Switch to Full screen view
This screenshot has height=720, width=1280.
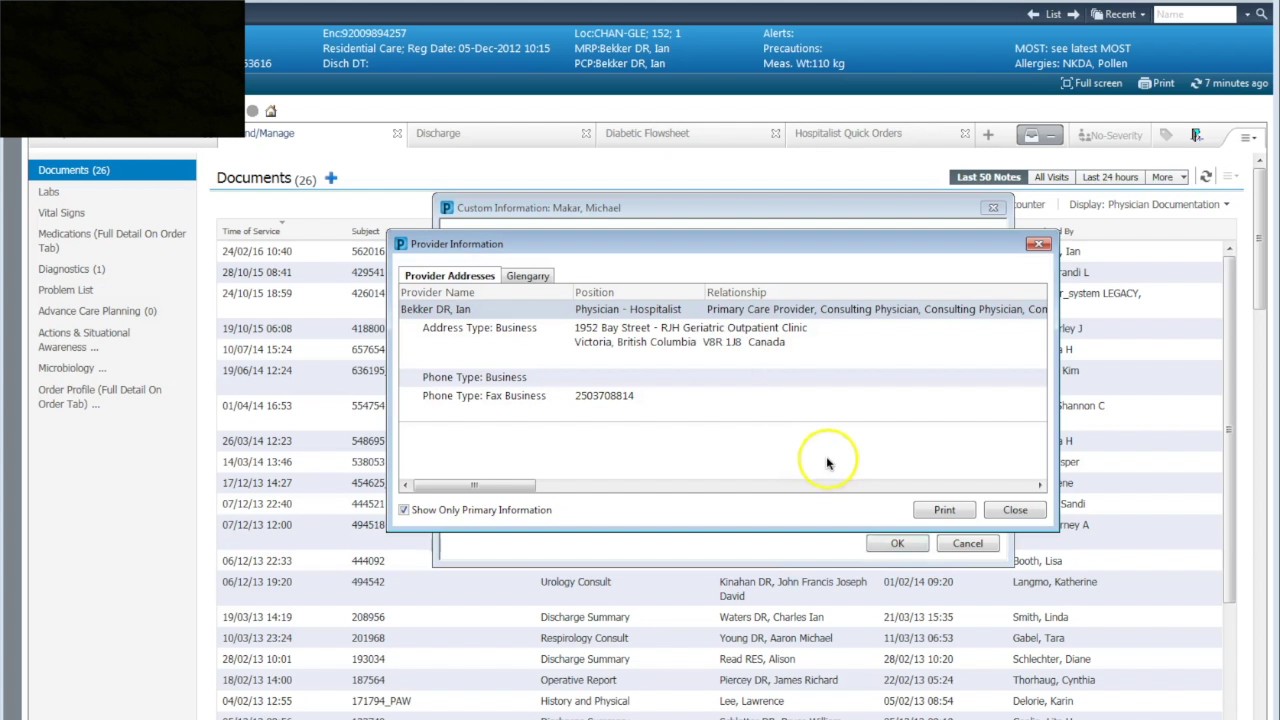tap(1091, 83)
